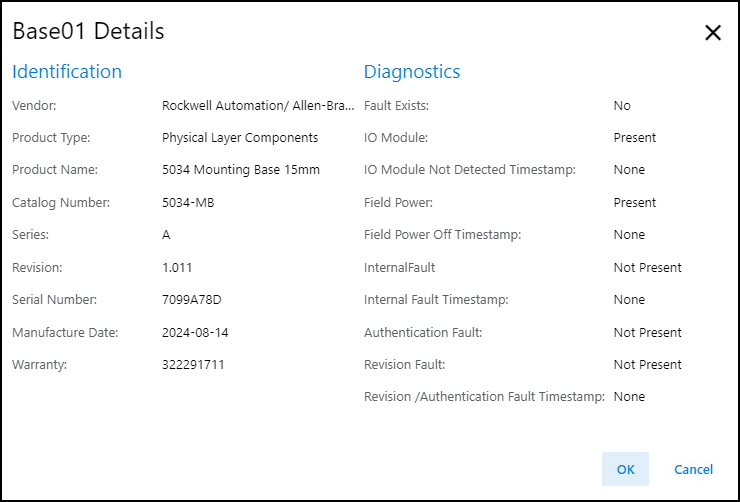The image size is (740, 502).
Task: Select the InternalFault status Not Present
Action: [647, 268]
